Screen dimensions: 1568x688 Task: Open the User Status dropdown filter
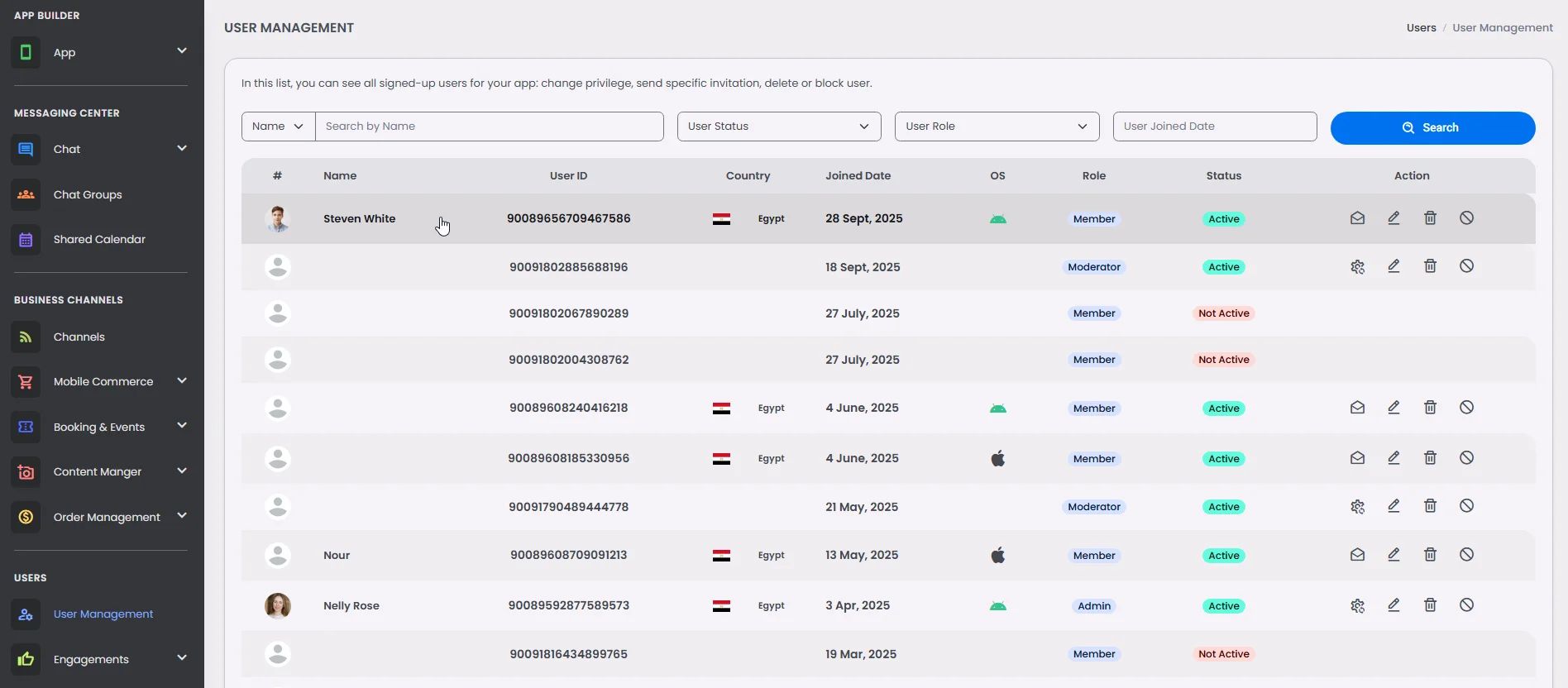click(x=778, y=127)
